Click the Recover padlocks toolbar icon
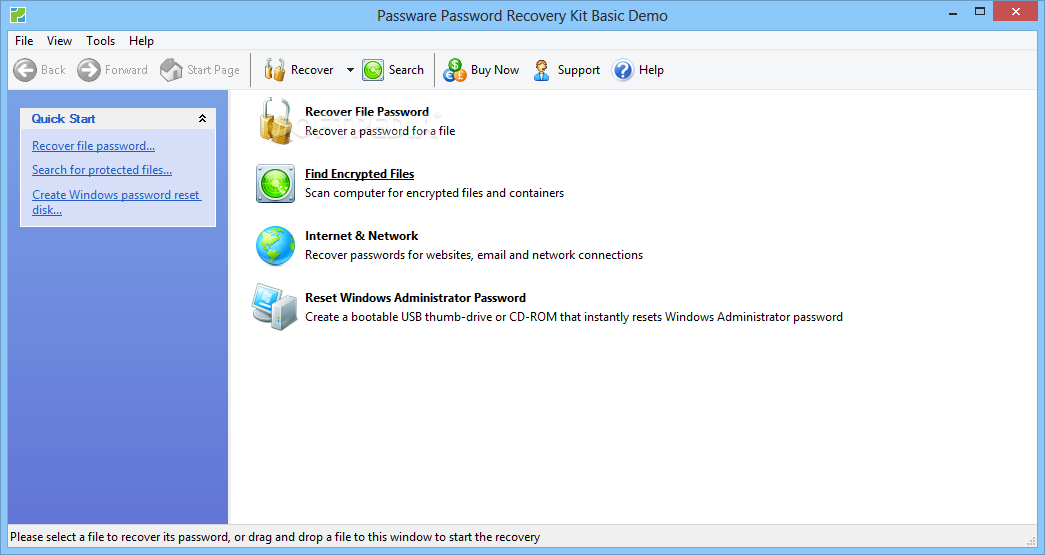This screenshot has width=1045, height=555. [275, 70]
